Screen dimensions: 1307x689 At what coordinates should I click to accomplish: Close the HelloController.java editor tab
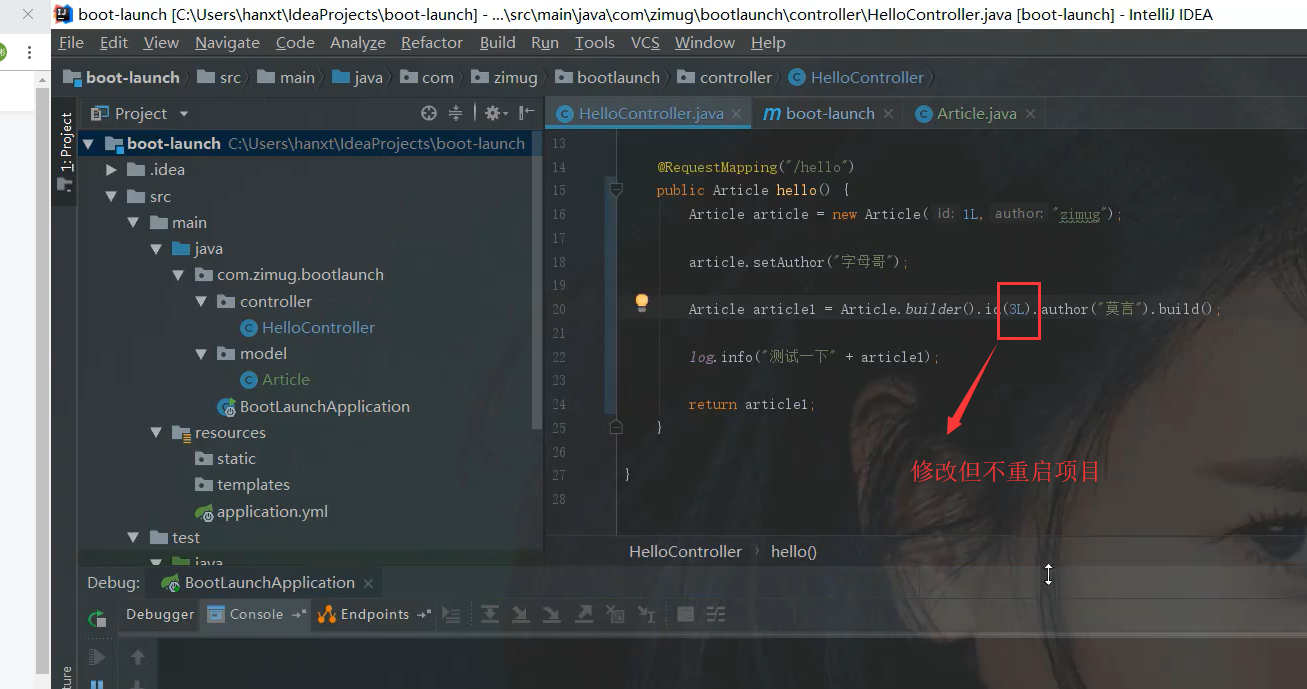click(x=737, y=114)
